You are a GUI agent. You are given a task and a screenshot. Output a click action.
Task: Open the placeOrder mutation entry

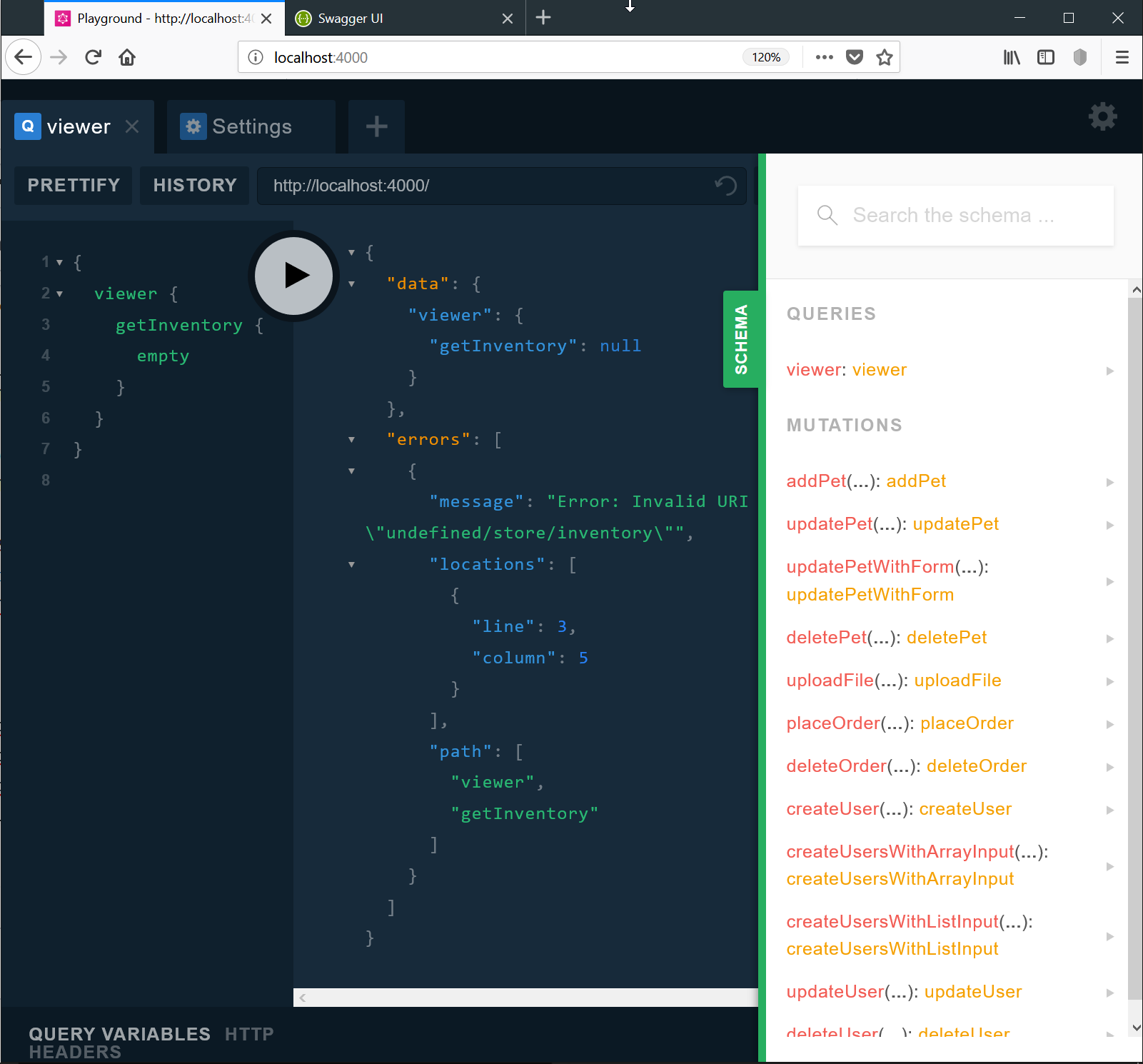pyautogui.click(x=950, y=723)
